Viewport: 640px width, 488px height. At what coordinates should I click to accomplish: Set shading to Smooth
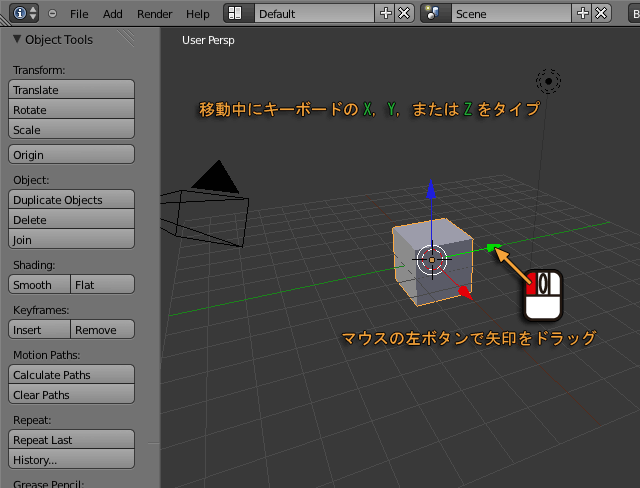pyautogui.click(x=39, y=285)
